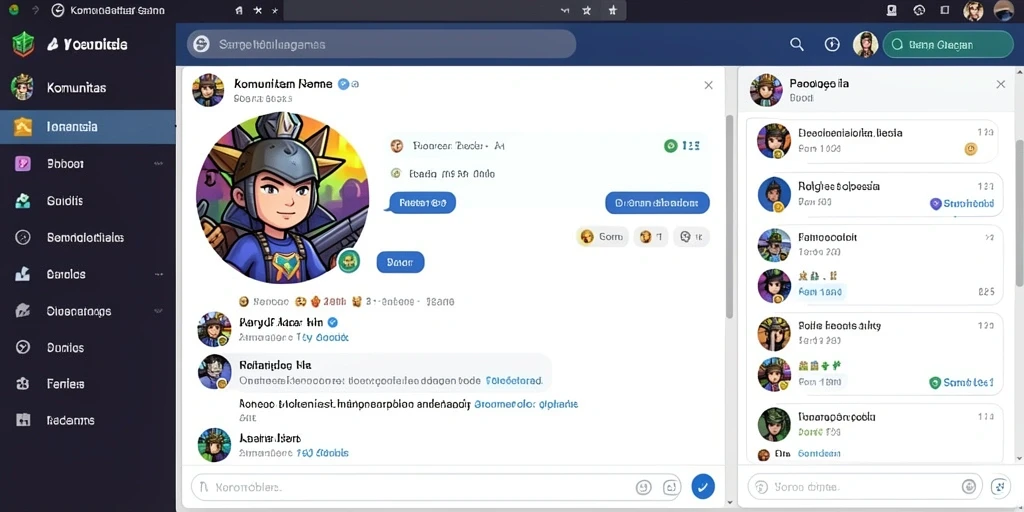The width and height of the screenshot is (1024, 512).
Task: Click the blue checkmark send button
Action: [x=703, y=487]
